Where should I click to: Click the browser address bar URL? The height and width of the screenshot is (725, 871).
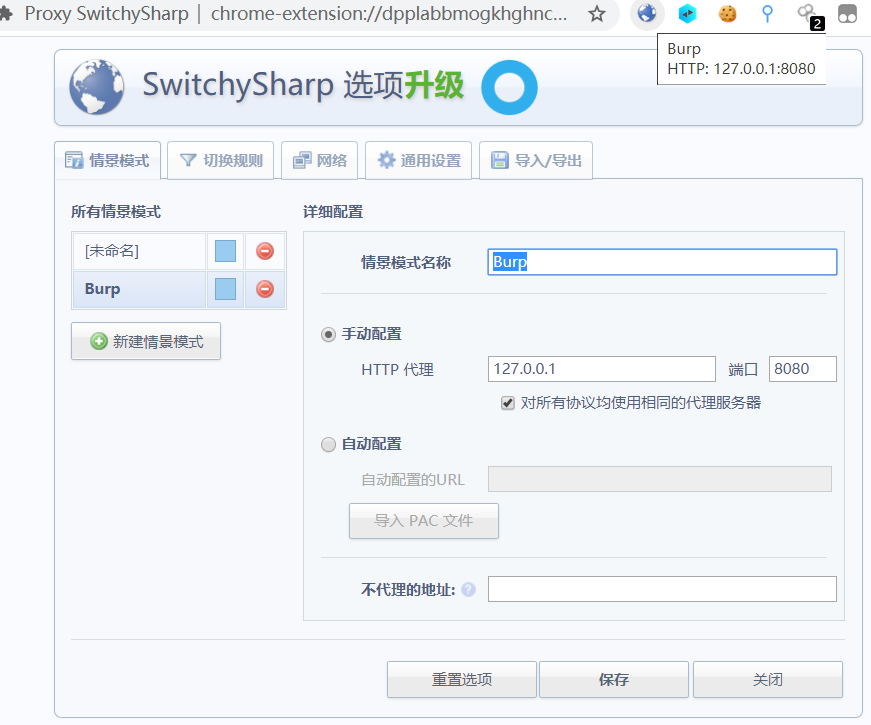click(389, 13)
